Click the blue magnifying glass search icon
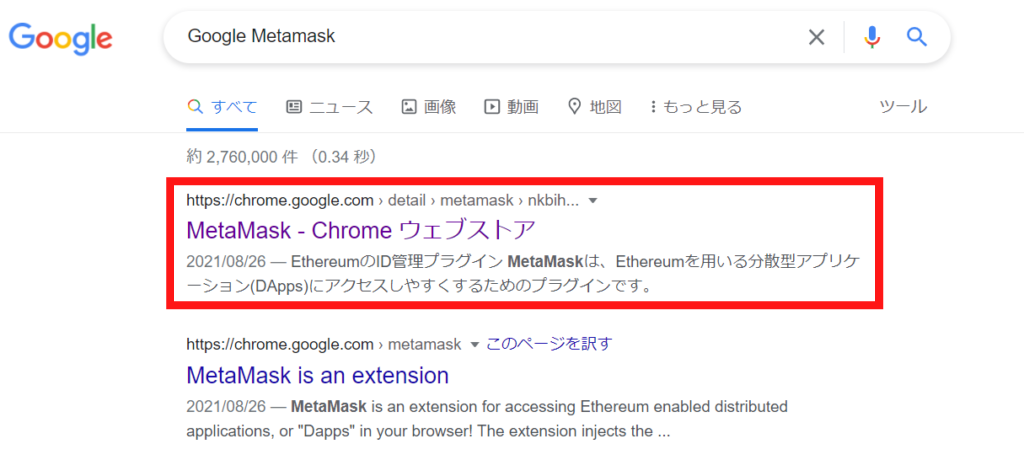Image resolution: width=1024 pixels, height=460 pixels. 917,37
